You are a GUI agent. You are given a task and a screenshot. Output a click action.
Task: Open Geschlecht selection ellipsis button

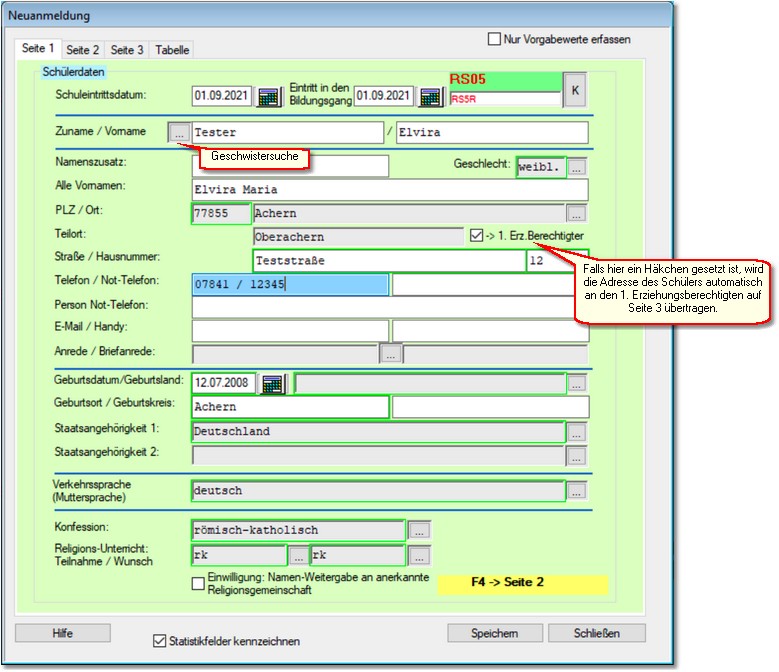577,167
